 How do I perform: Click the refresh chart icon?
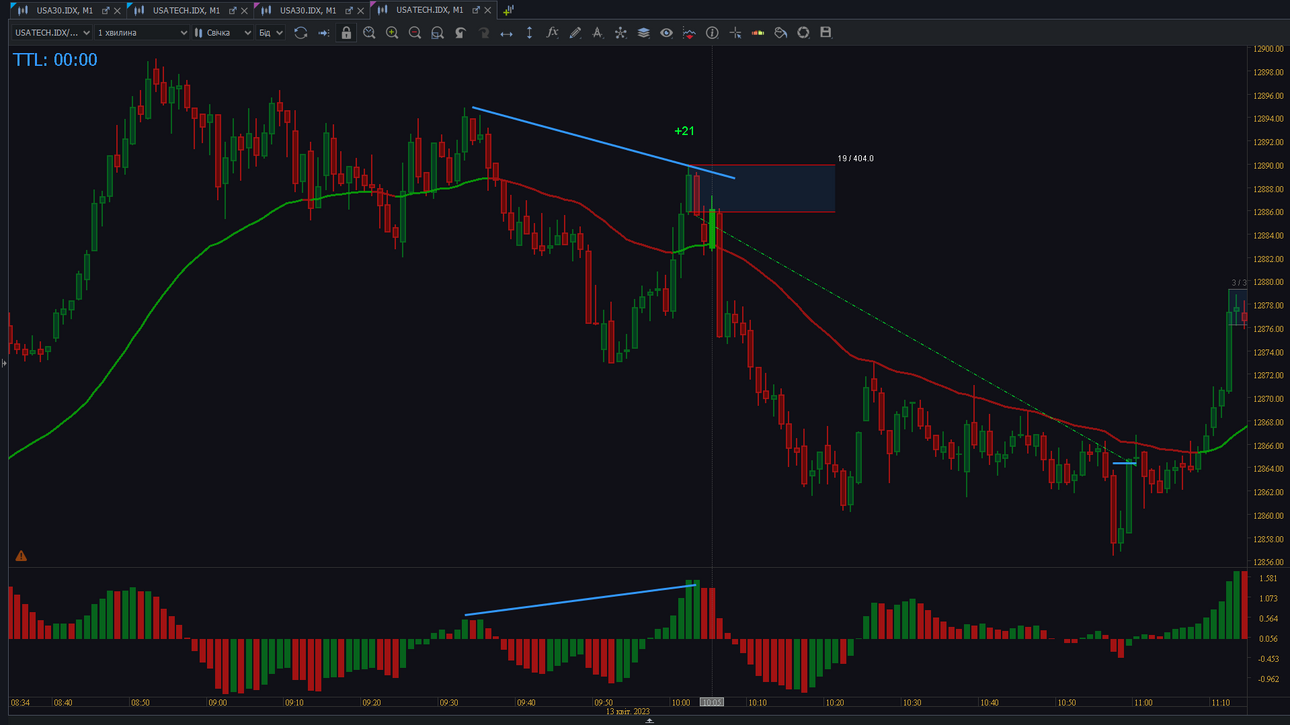(300, 33)
